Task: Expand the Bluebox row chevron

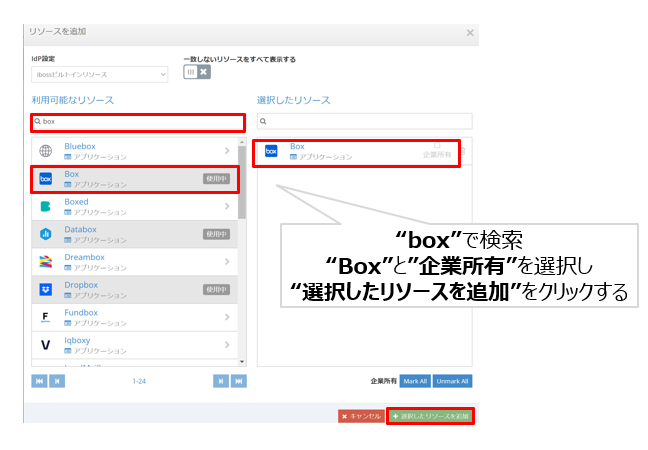Action: click(227, 151)
